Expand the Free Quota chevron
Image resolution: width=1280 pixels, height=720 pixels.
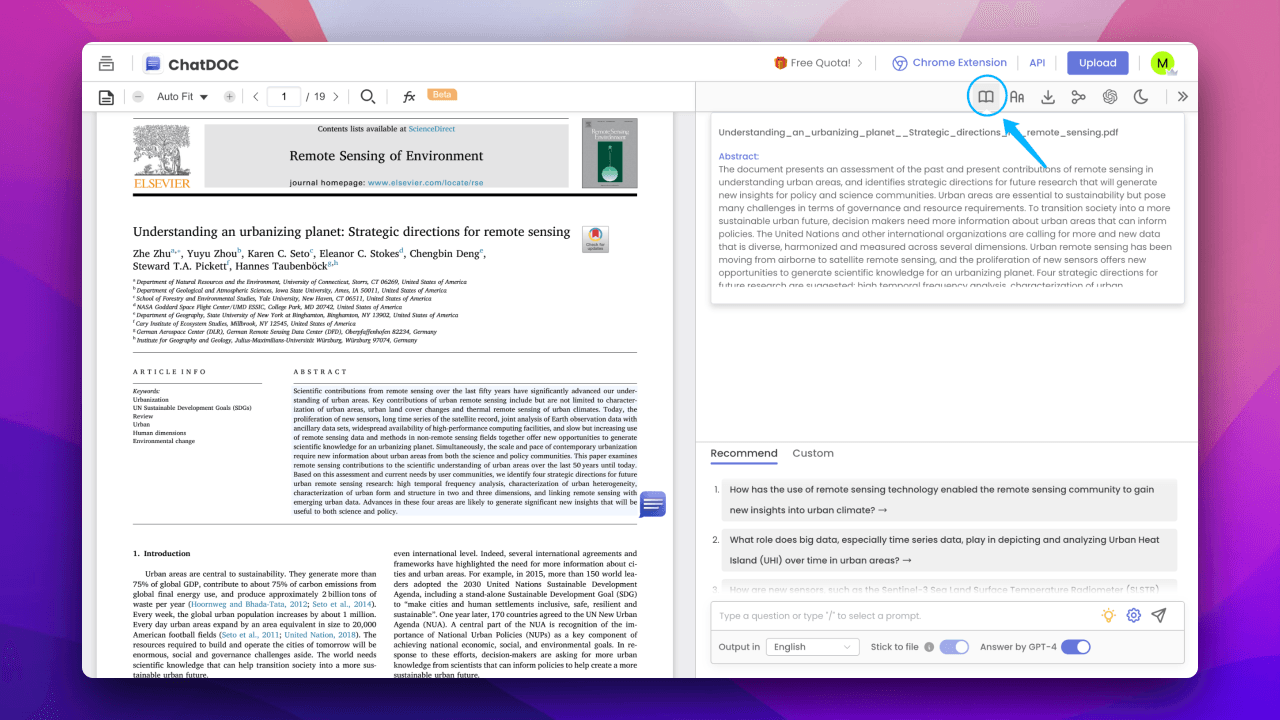[x=859, y=63]
